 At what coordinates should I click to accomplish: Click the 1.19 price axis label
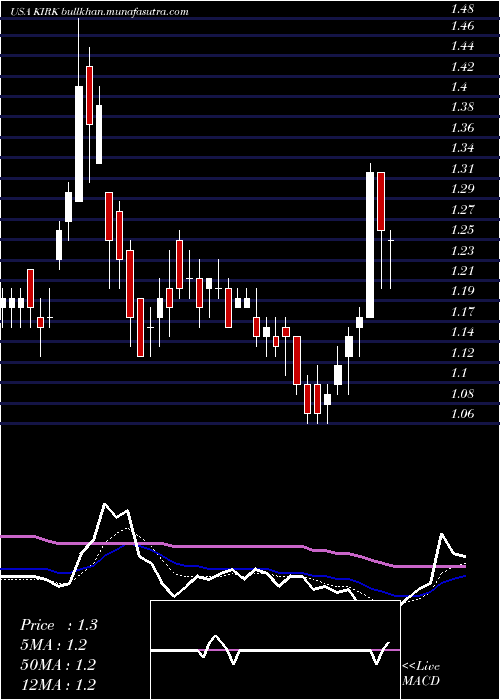(x=462, y=291)
